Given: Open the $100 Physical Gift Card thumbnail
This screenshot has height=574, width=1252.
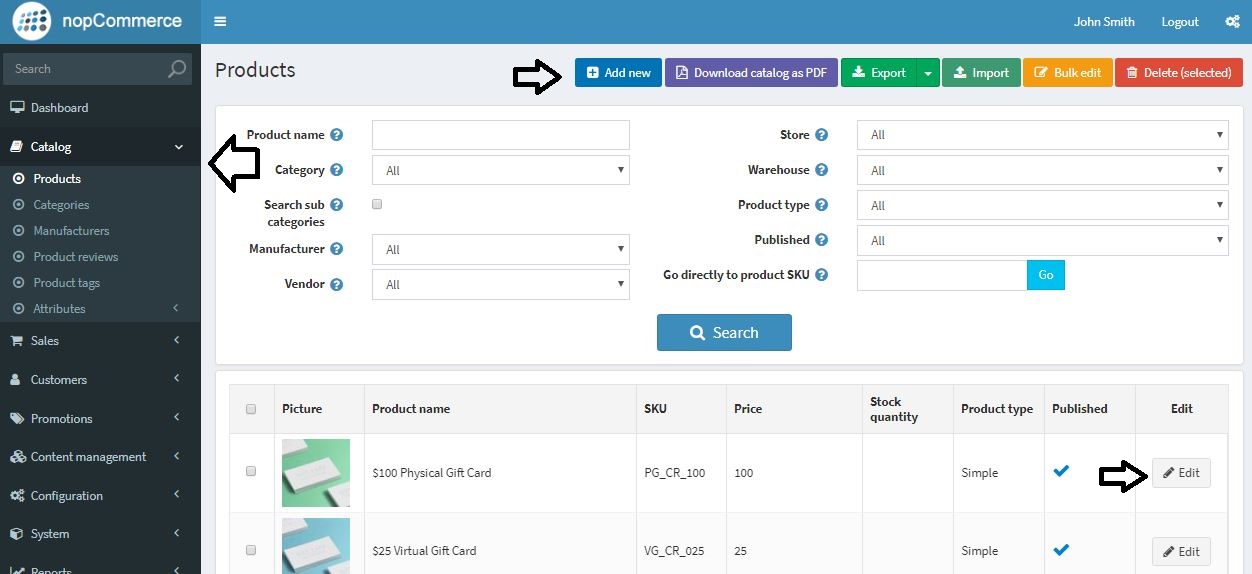Looking at the screenshot, I should pos(316,473).
